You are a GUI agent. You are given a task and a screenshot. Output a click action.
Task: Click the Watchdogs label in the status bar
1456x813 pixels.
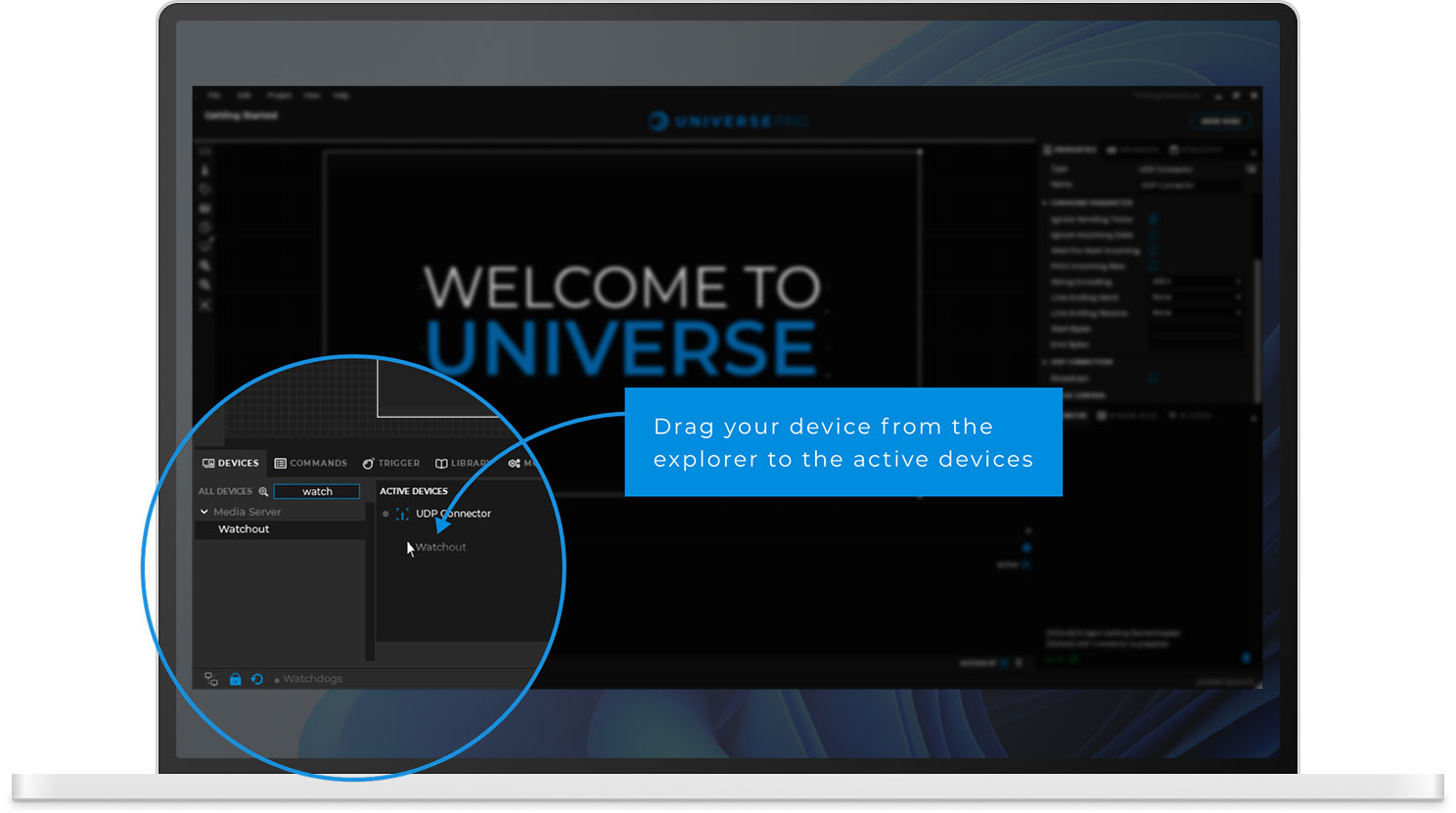pos(315,678)
